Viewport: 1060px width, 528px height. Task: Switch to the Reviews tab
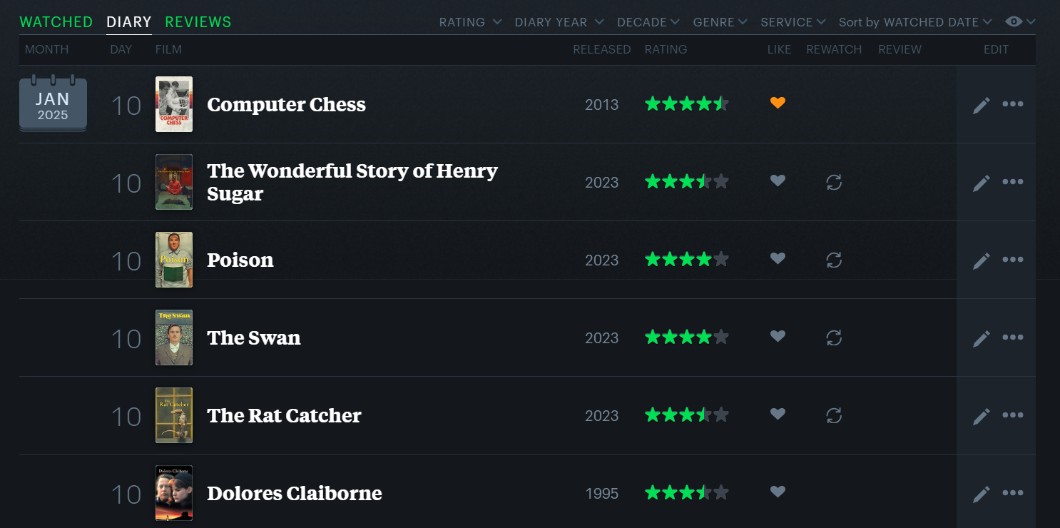198,22
